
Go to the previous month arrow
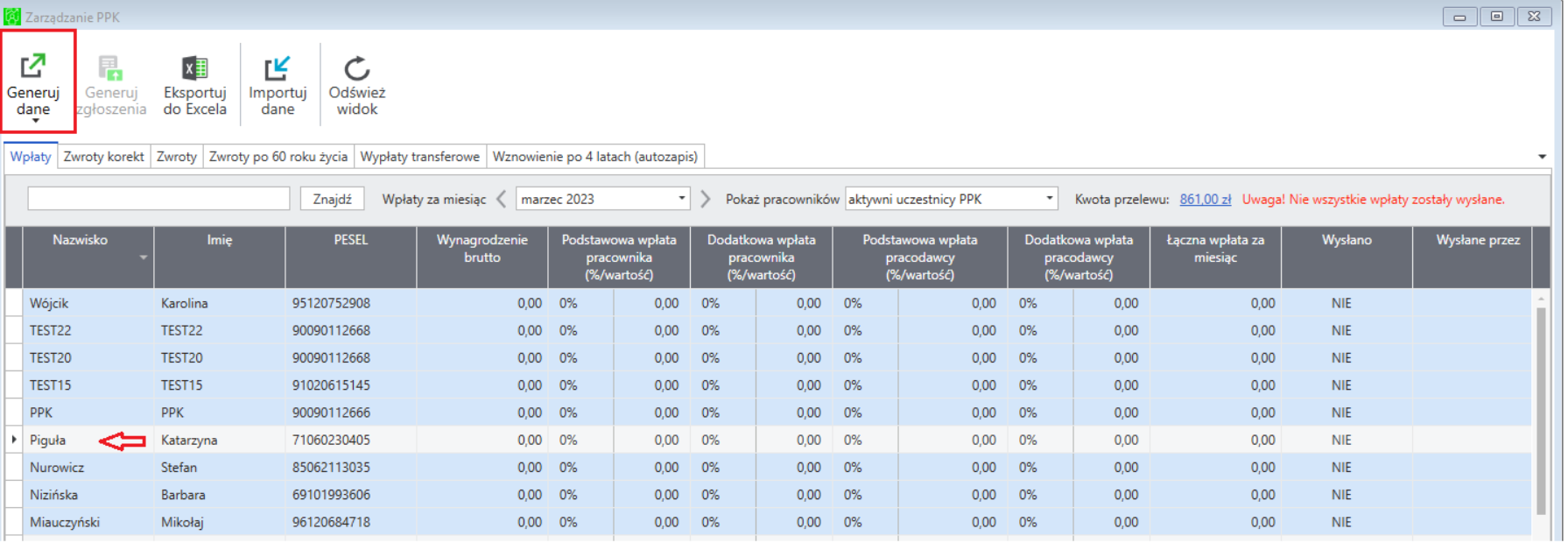[x=502, y=199]
